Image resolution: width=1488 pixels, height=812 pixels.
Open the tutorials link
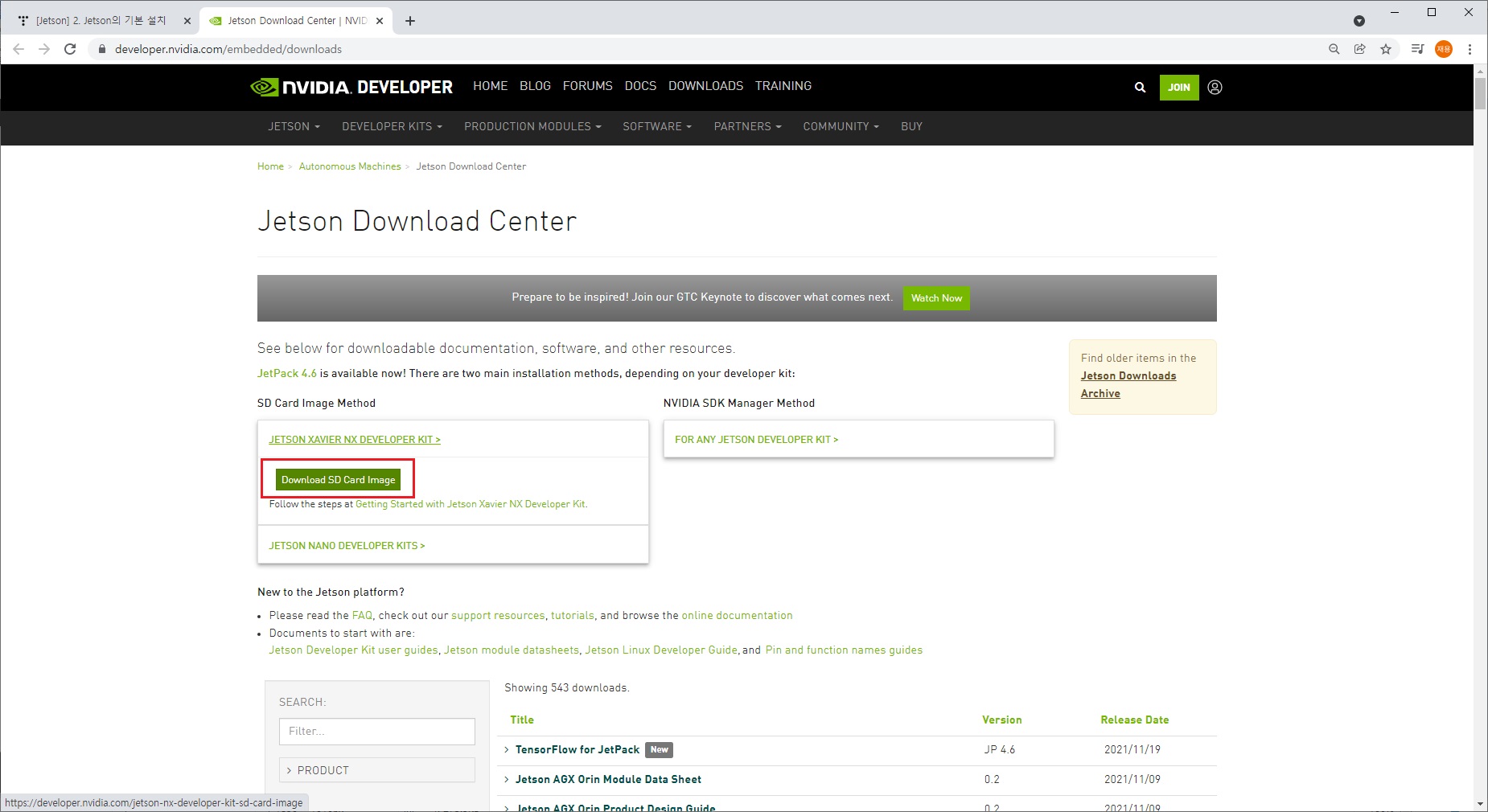(573, 616)
